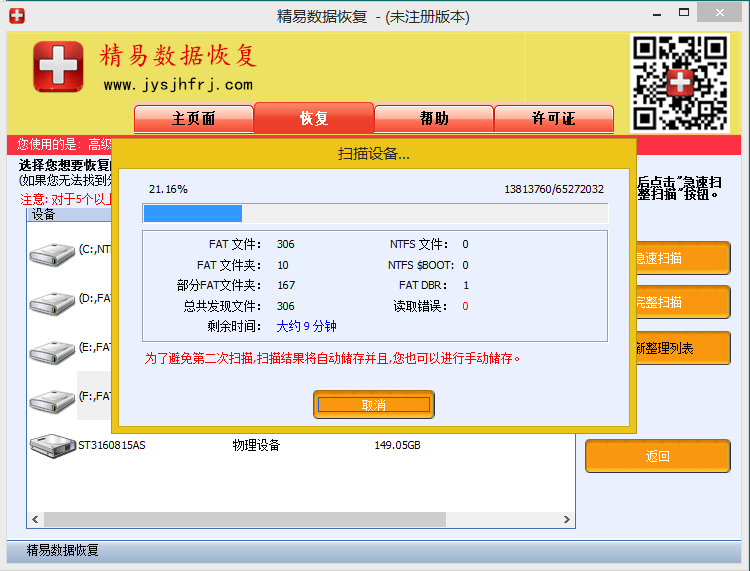Click the ST3160815AS device name
750x571 pixels.
point(112,445)
